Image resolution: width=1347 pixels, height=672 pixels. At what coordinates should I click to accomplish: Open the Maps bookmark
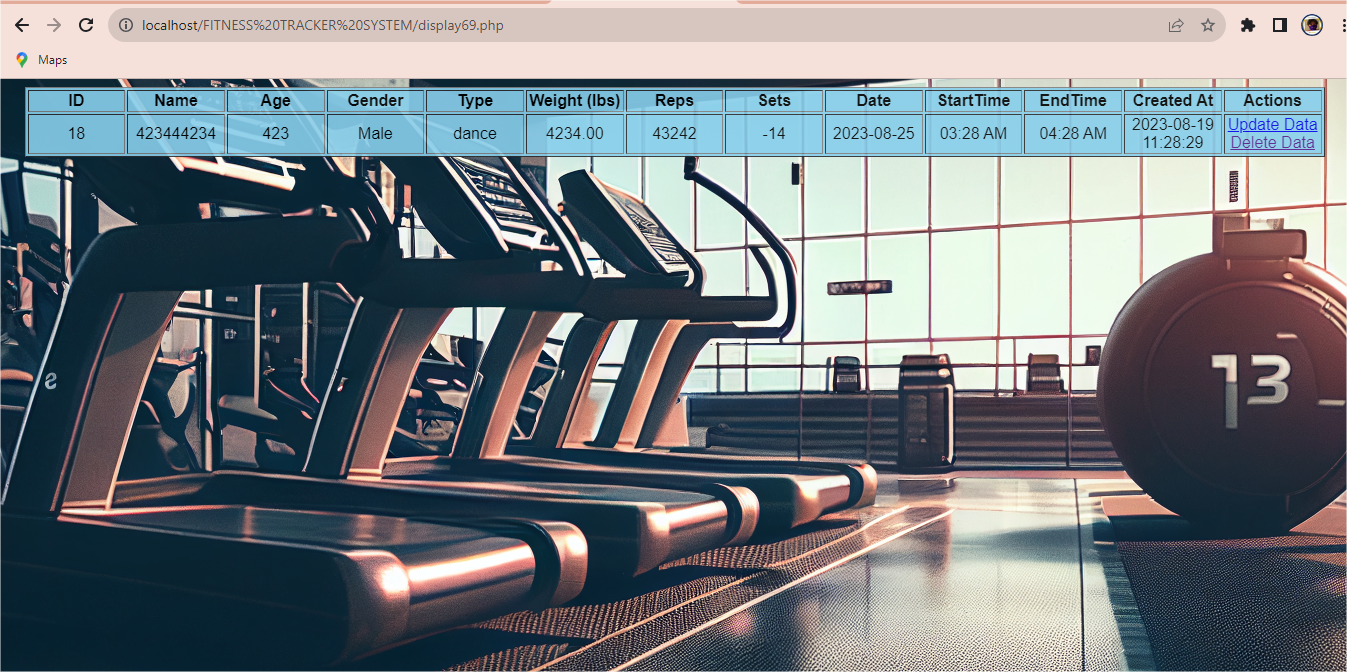pos(41,60)
